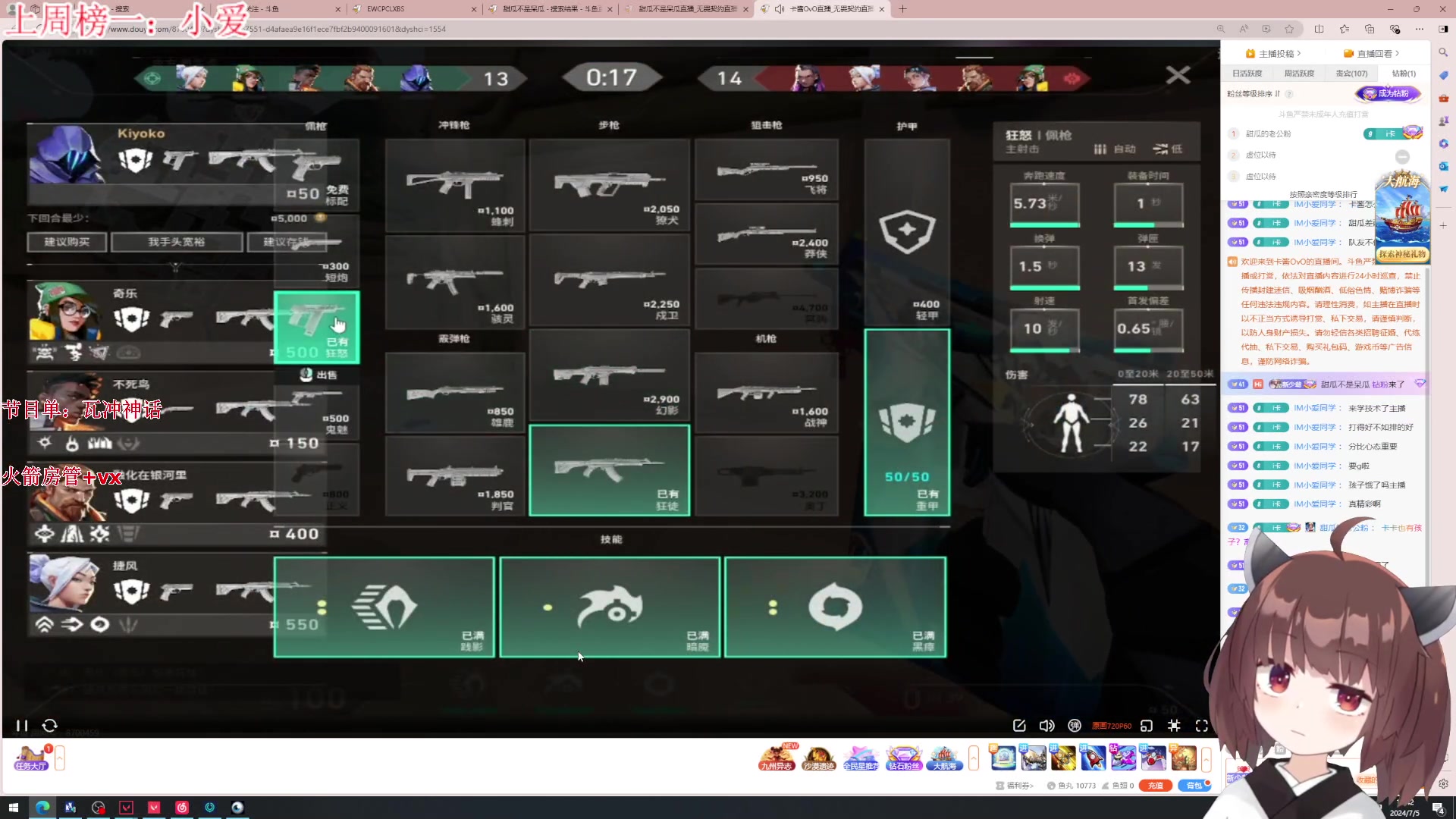Collapse ranking list with minus icon
This screenshot has height=819, width=1456.
pos(1402,156)
